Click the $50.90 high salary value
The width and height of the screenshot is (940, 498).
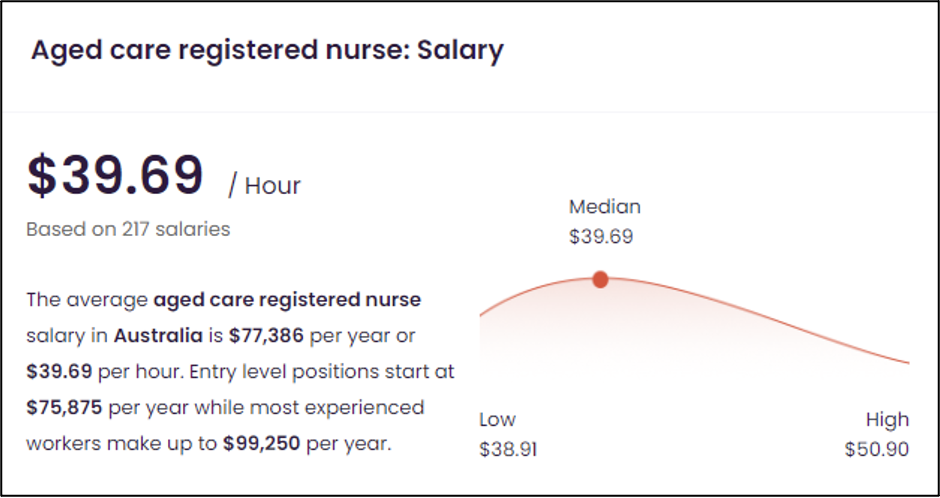point(877,449)
